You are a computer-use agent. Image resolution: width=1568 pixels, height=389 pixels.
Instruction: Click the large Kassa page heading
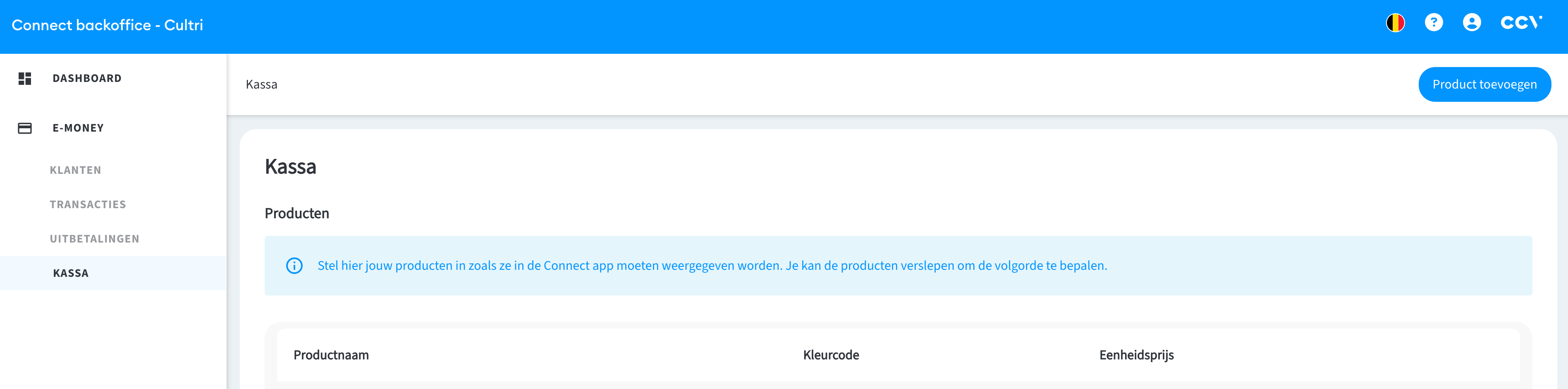290,167
